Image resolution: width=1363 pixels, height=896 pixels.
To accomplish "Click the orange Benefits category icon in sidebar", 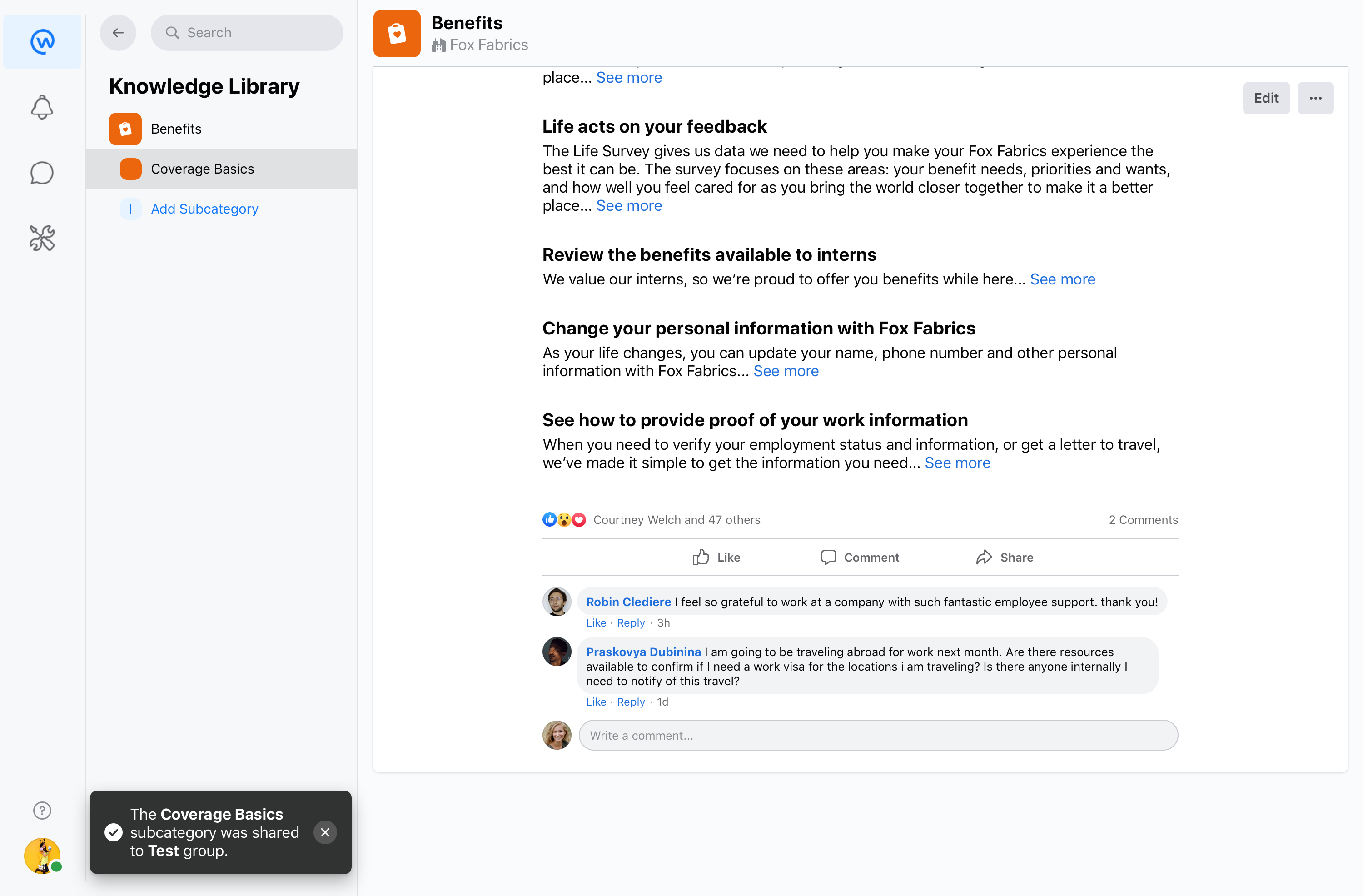I will (125, 129).
